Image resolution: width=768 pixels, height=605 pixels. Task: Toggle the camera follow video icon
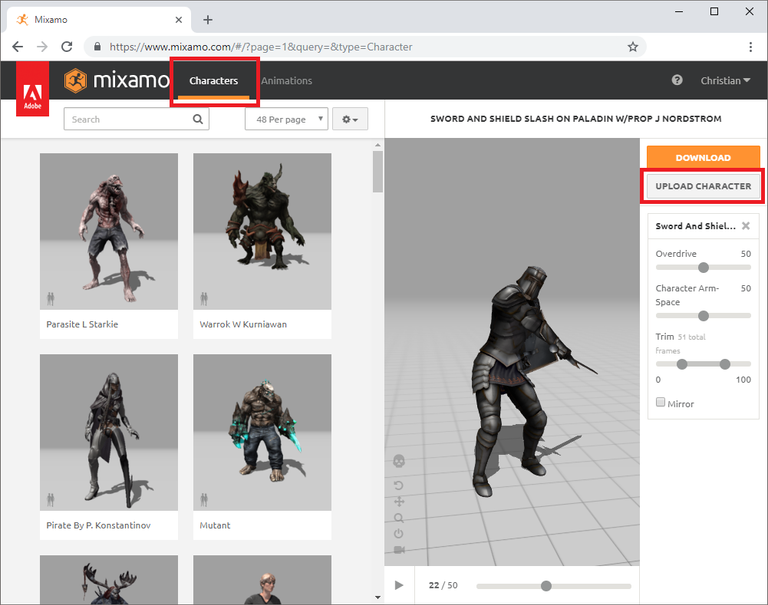399,550
